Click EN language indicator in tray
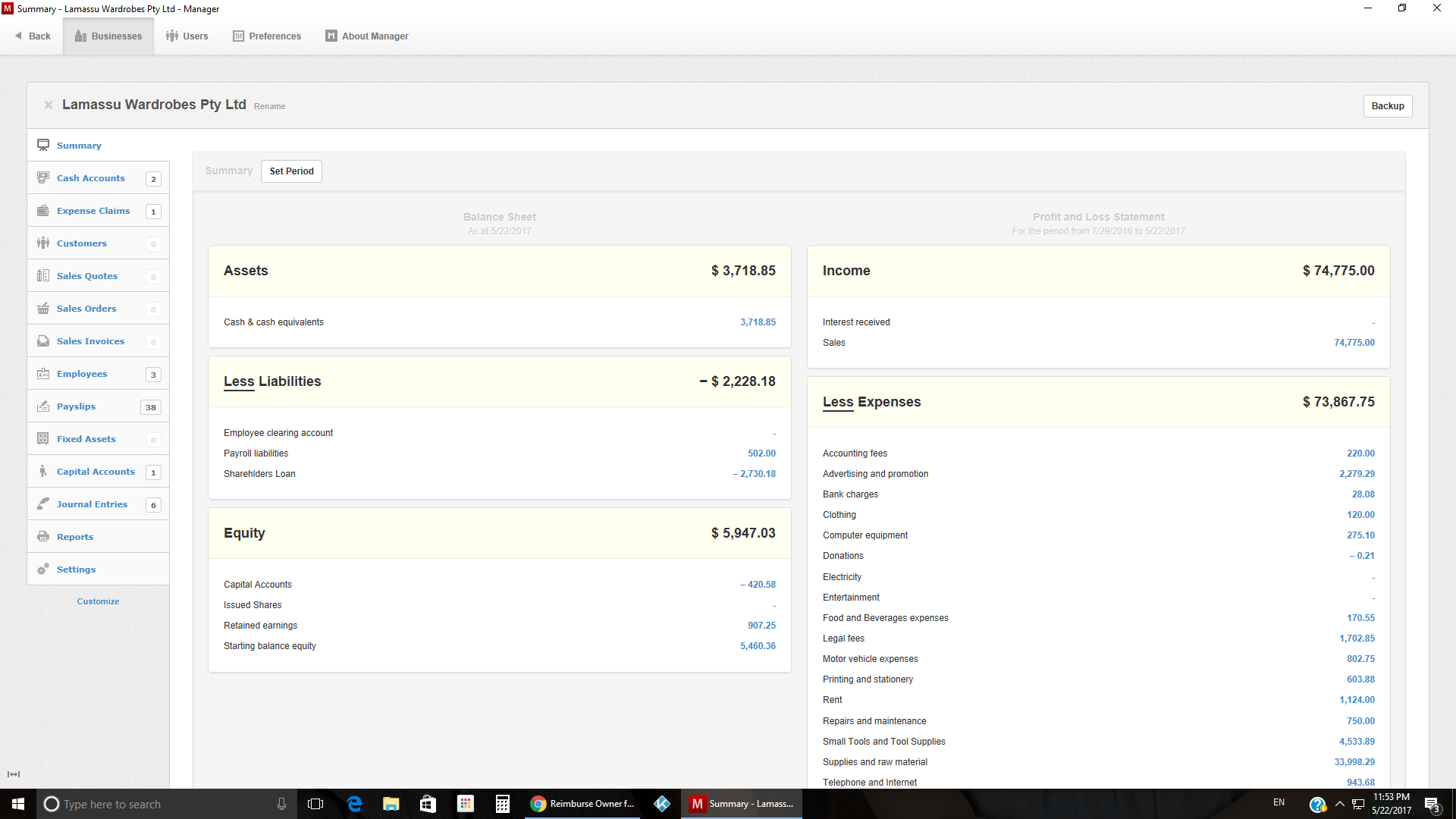Screen dimensions: 1456x819 [x=1279, y=802]
